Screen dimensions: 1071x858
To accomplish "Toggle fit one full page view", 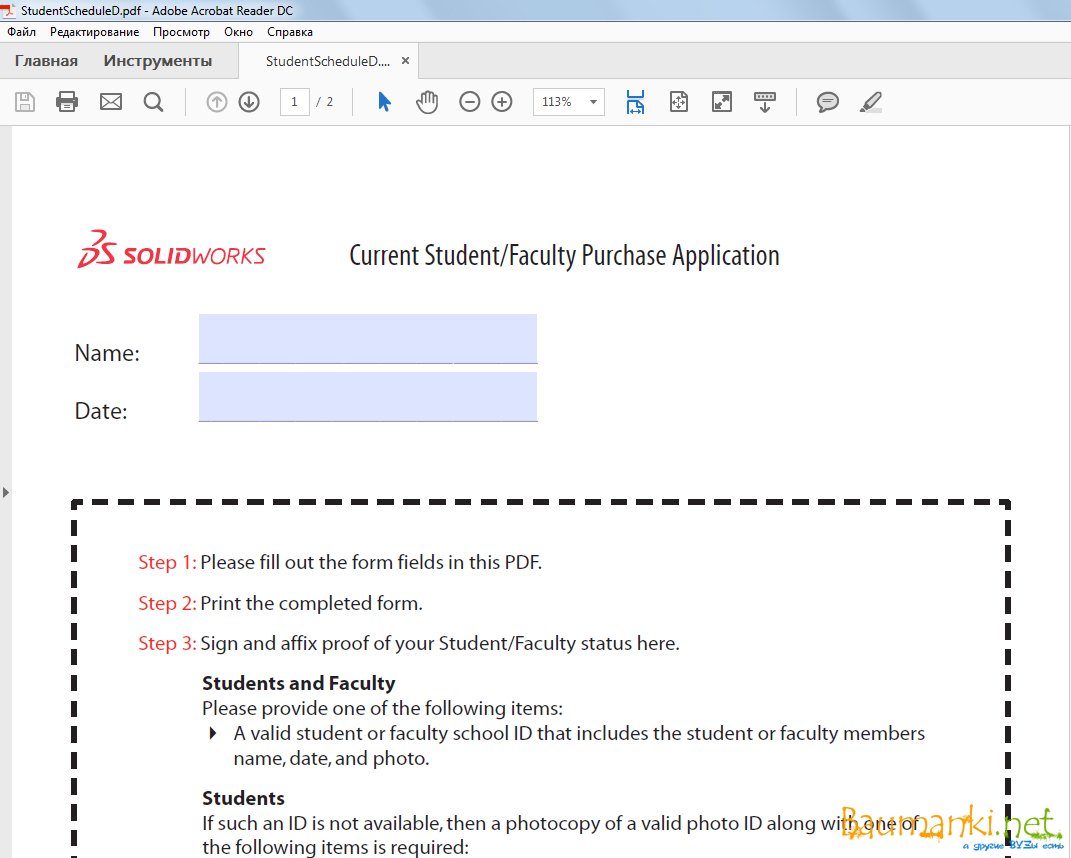I will pos(679,102).
